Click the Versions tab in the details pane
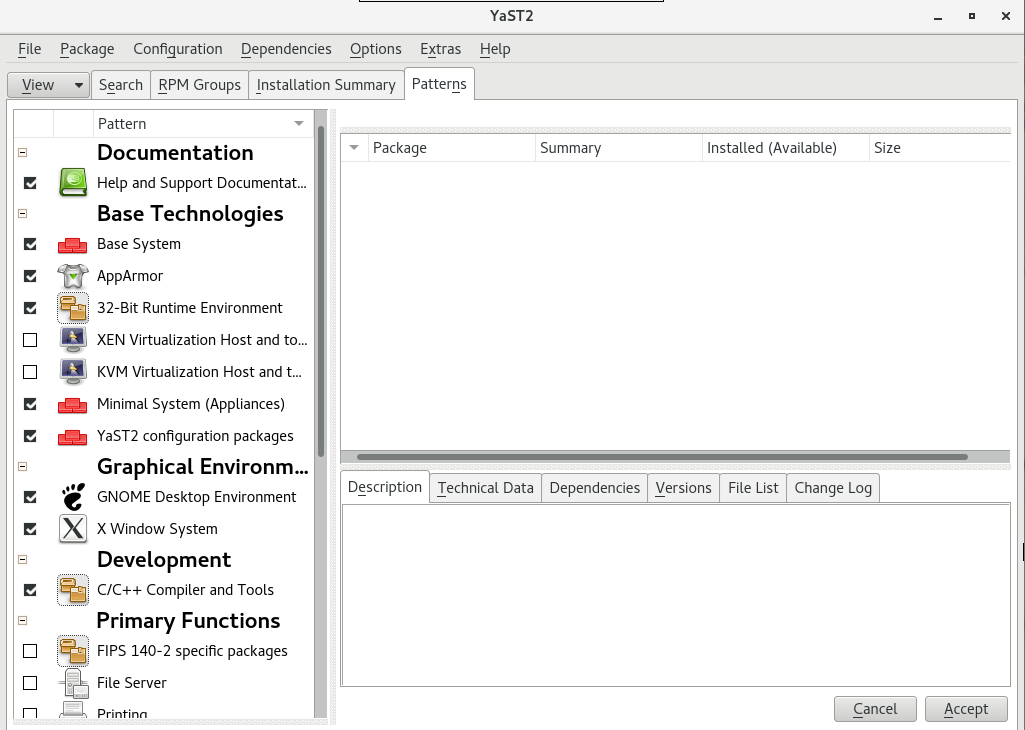Image resolution: width=1025 pixels, height=730 pixels. tap(683, 487)
